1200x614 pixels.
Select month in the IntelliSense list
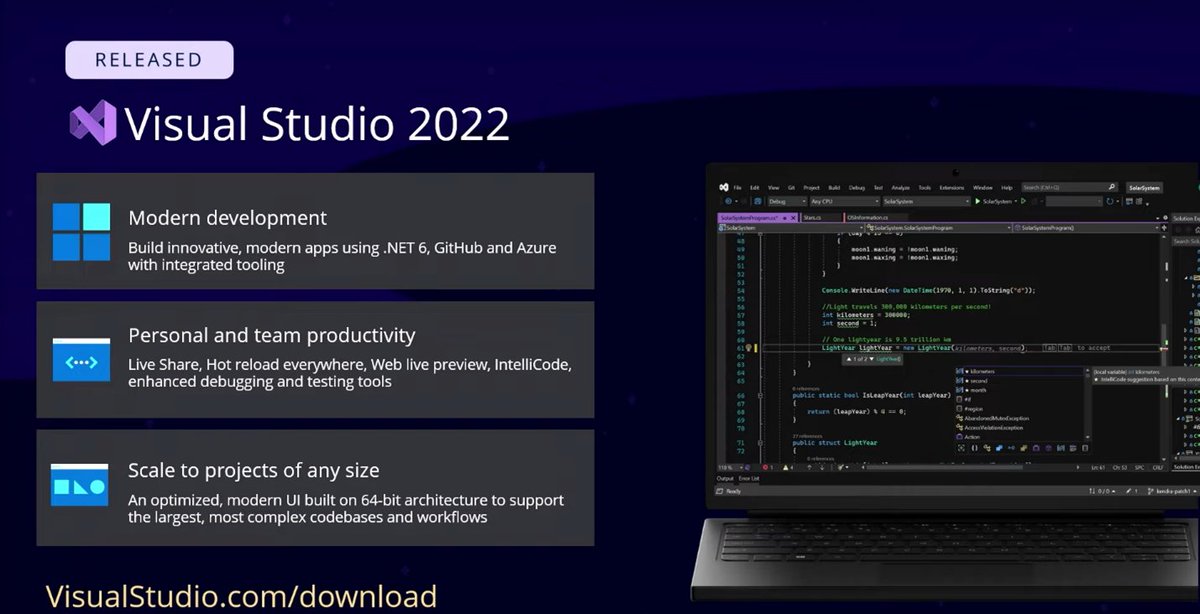1022,390
